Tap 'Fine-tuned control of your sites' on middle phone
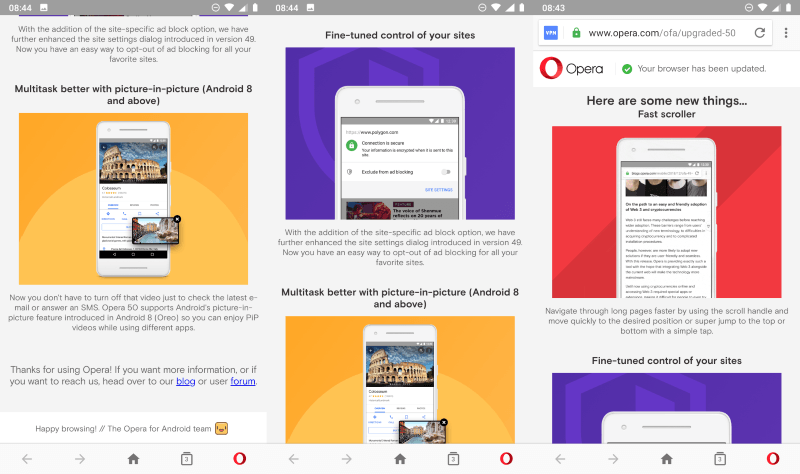The height and width of the screenshot is (474, 800). (400, 35)
